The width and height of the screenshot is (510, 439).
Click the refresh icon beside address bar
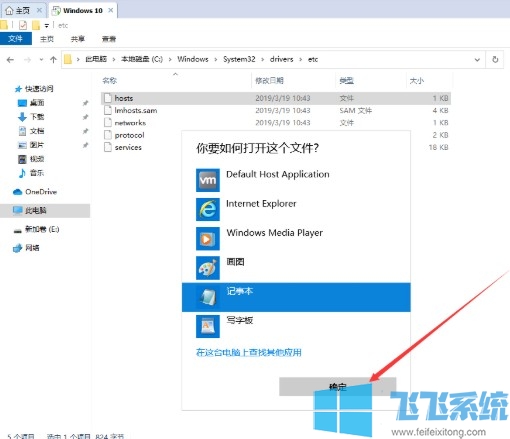pos(495,59)
